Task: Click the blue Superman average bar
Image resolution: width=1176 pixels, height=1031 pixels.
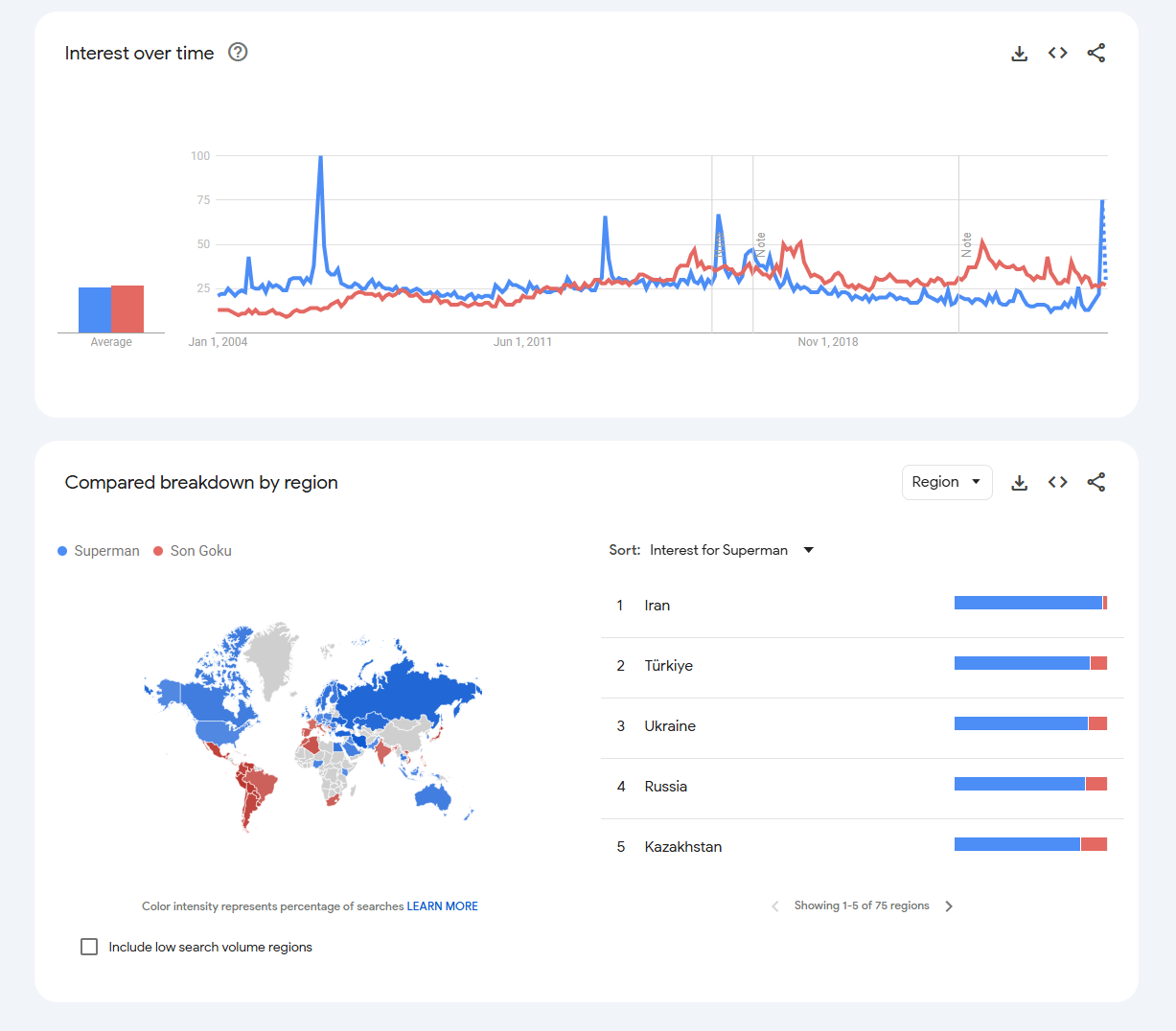Action: pos(94,309)
